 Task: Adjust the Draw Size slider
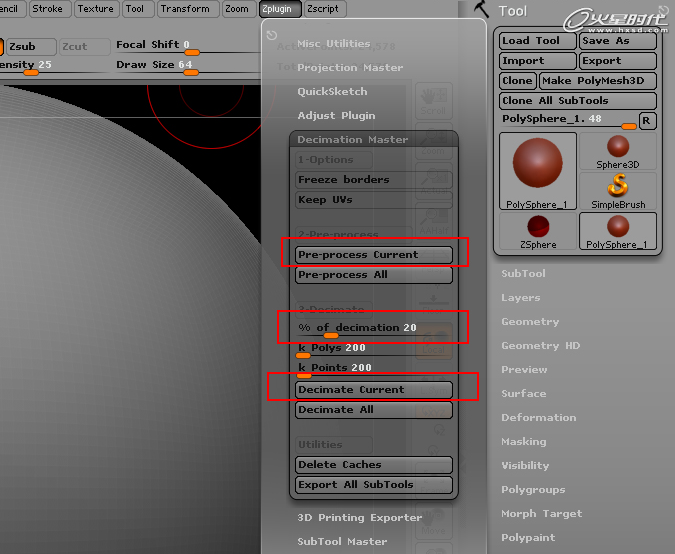(187, 67)
